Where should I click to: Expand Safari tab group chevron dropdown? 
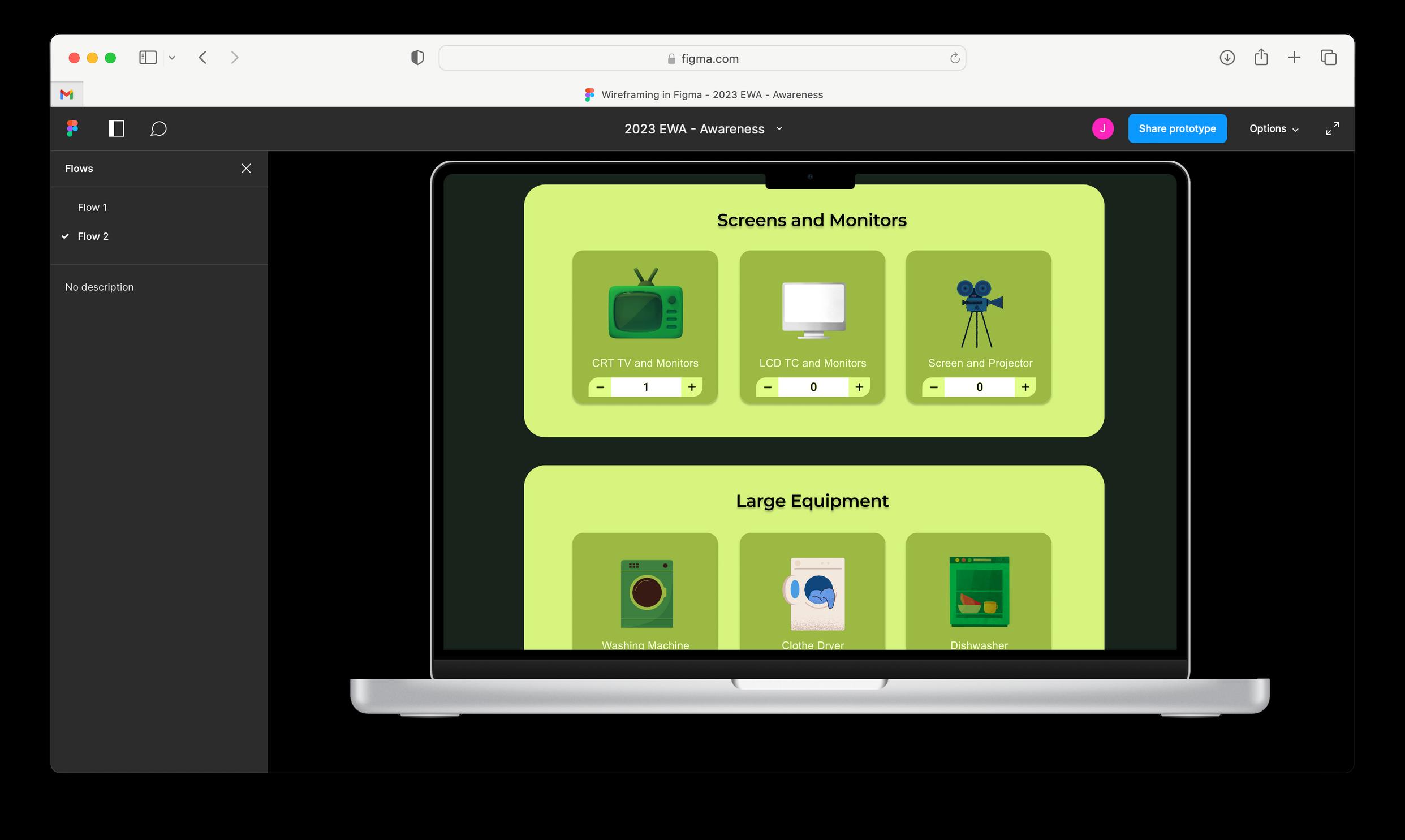[x=172, y=58]
